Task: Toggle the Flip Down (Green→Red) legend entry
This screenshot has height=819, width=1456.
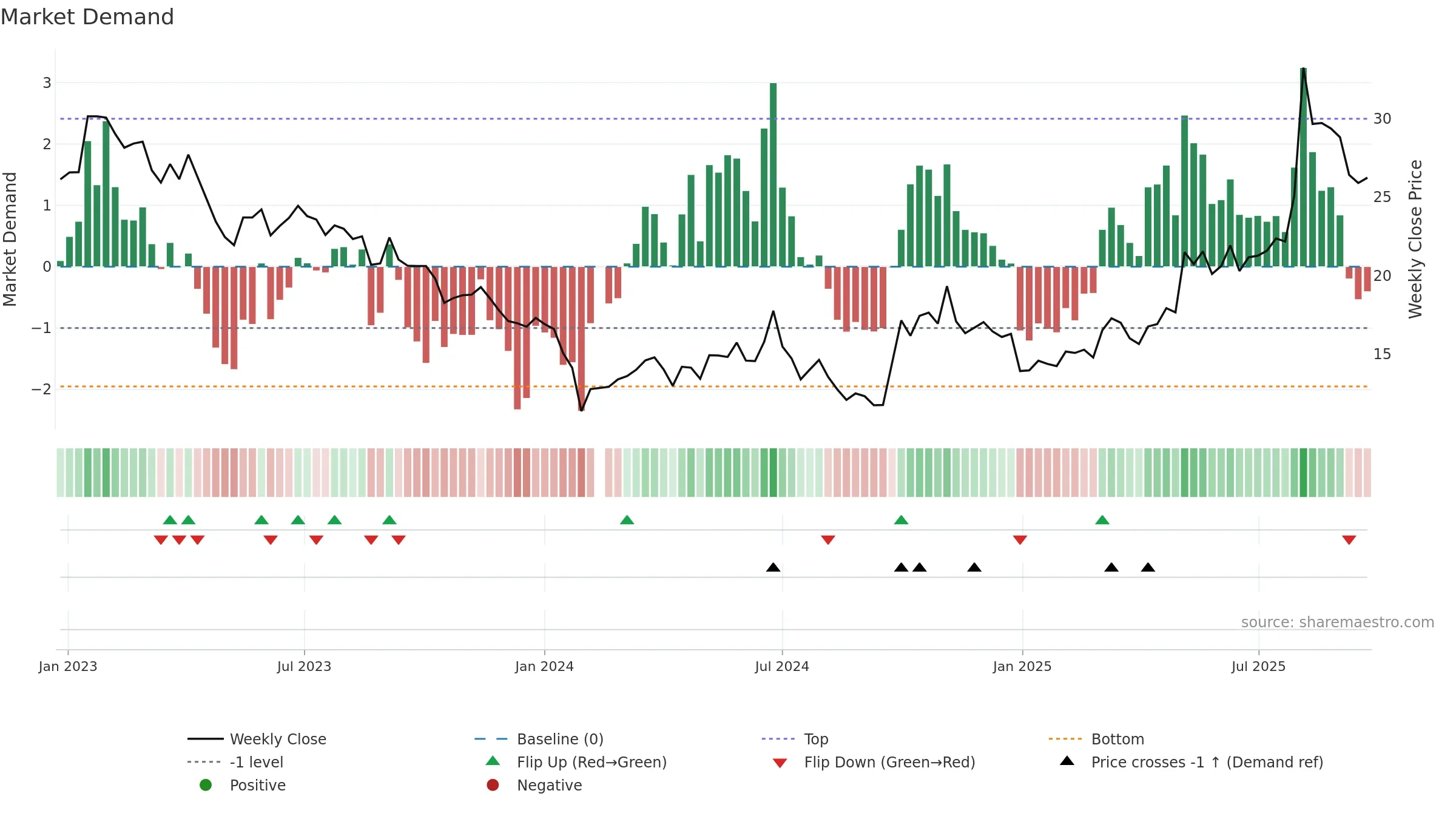Action: click(x=874, y=762)
